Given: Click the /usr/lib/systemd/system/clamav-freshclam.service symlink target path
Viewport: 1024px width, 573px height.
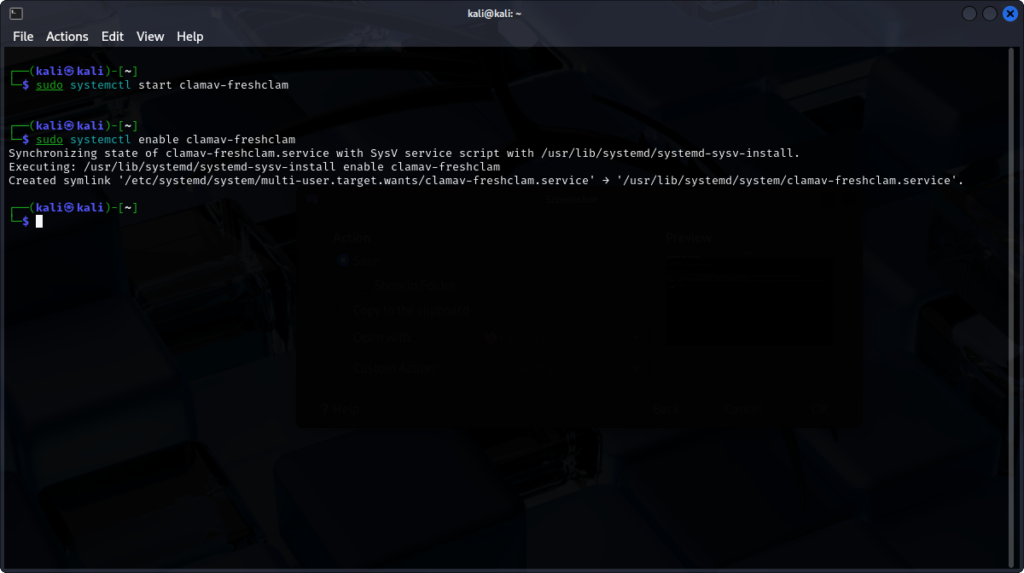Looking at the screenshot, I should [789, 181].
